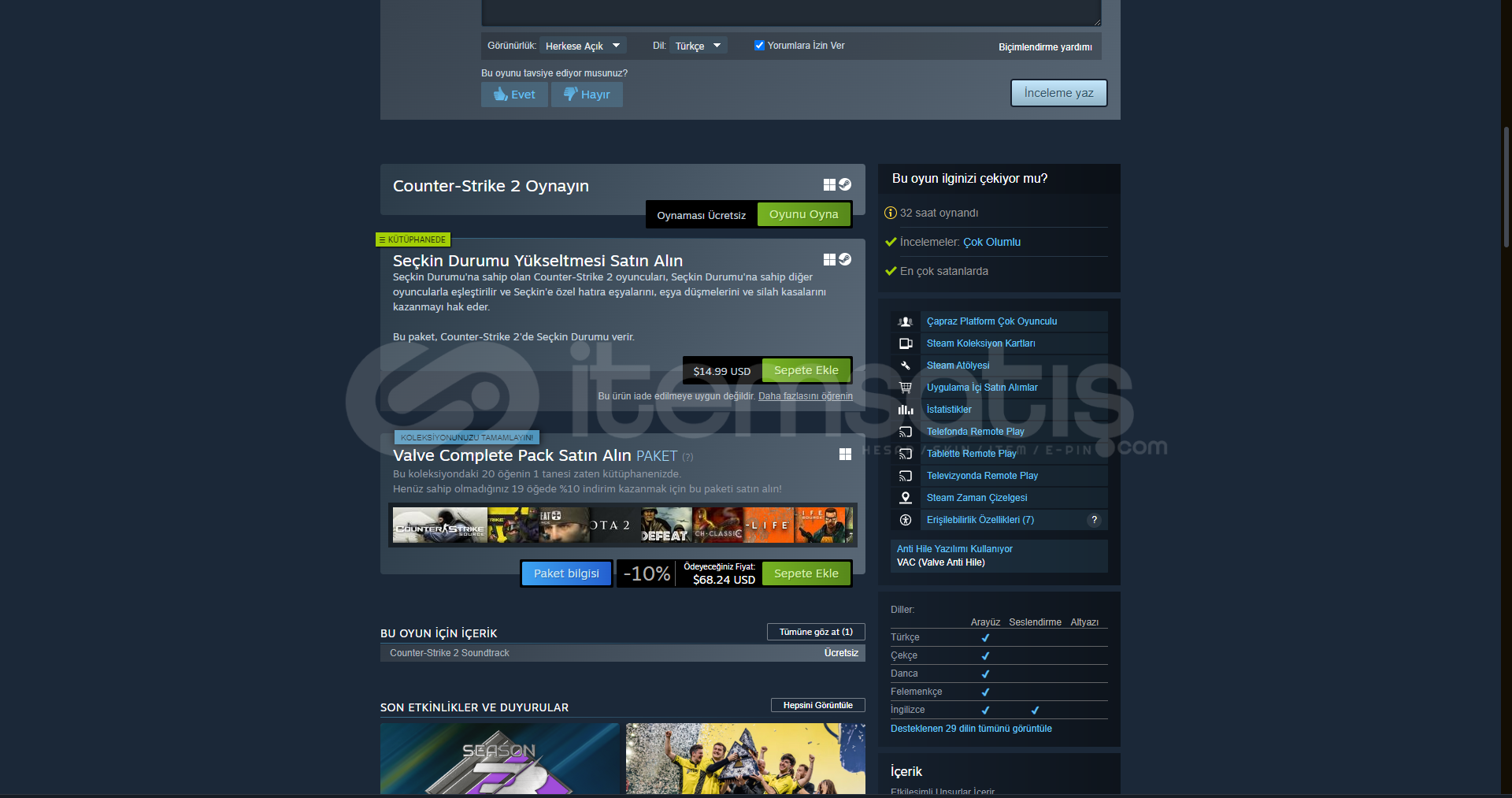This screenshot has height=798, width=1512.
Task: Expand Desteklenen 29 dilin tümünü görüntüle
Action: [x=971, y=729]
